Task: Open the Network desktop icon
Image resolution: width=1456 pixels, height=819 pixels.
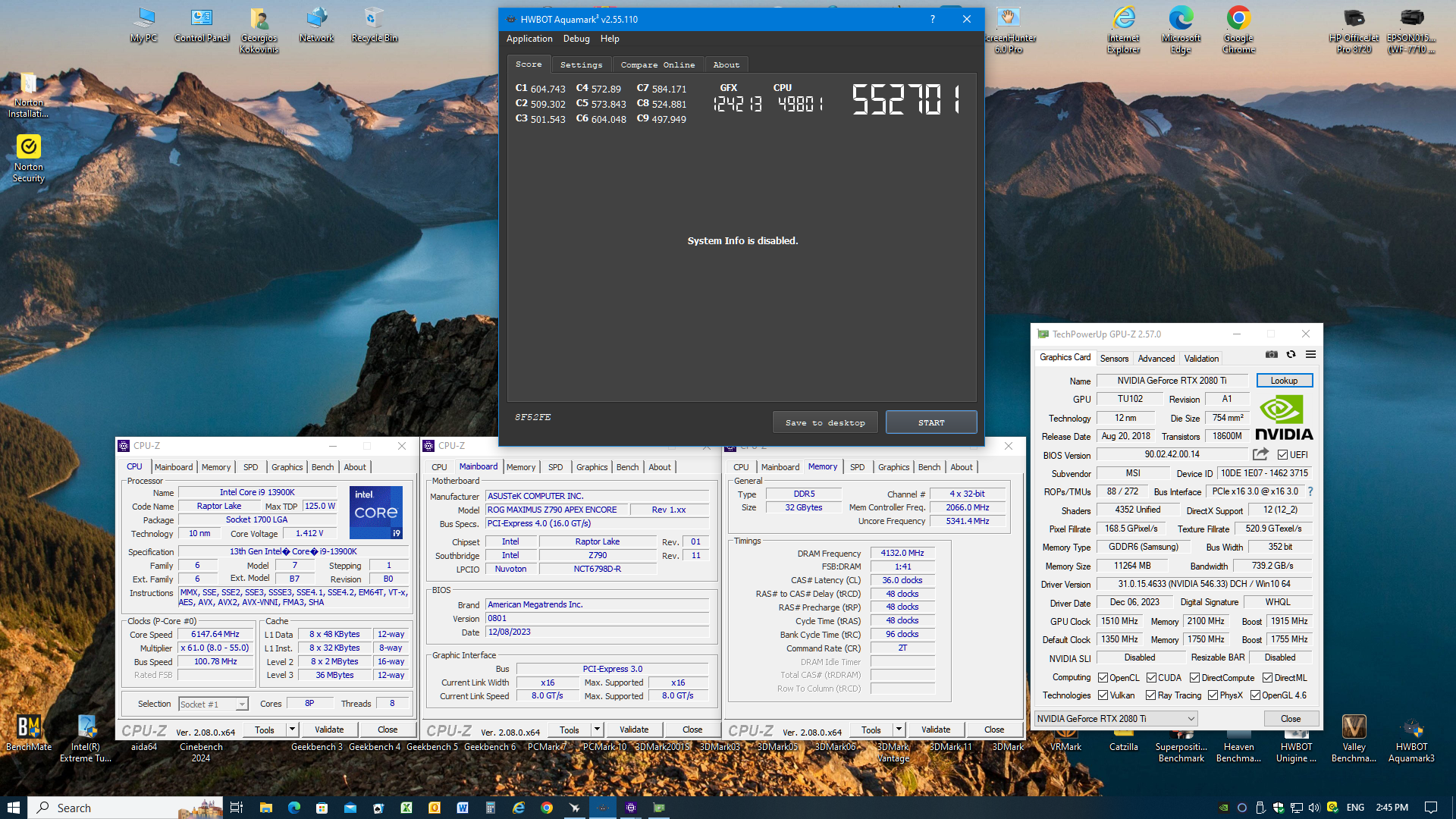Action: pyautogui.click(x=316, y=25)
